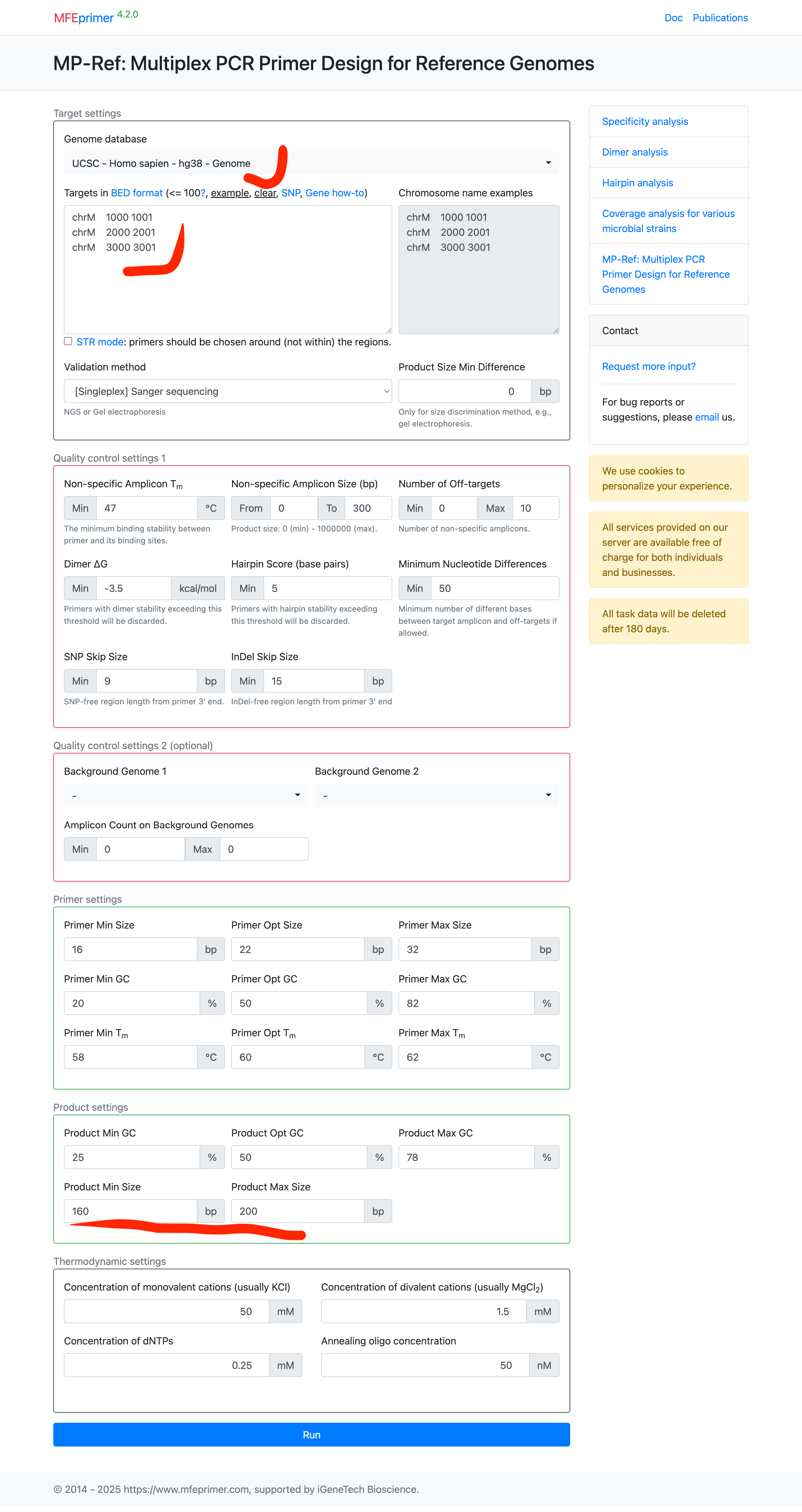This screenshot has height=1512, width=802.
Task: Open Specificity analysis in the sidebar
Action: [645, 122]
